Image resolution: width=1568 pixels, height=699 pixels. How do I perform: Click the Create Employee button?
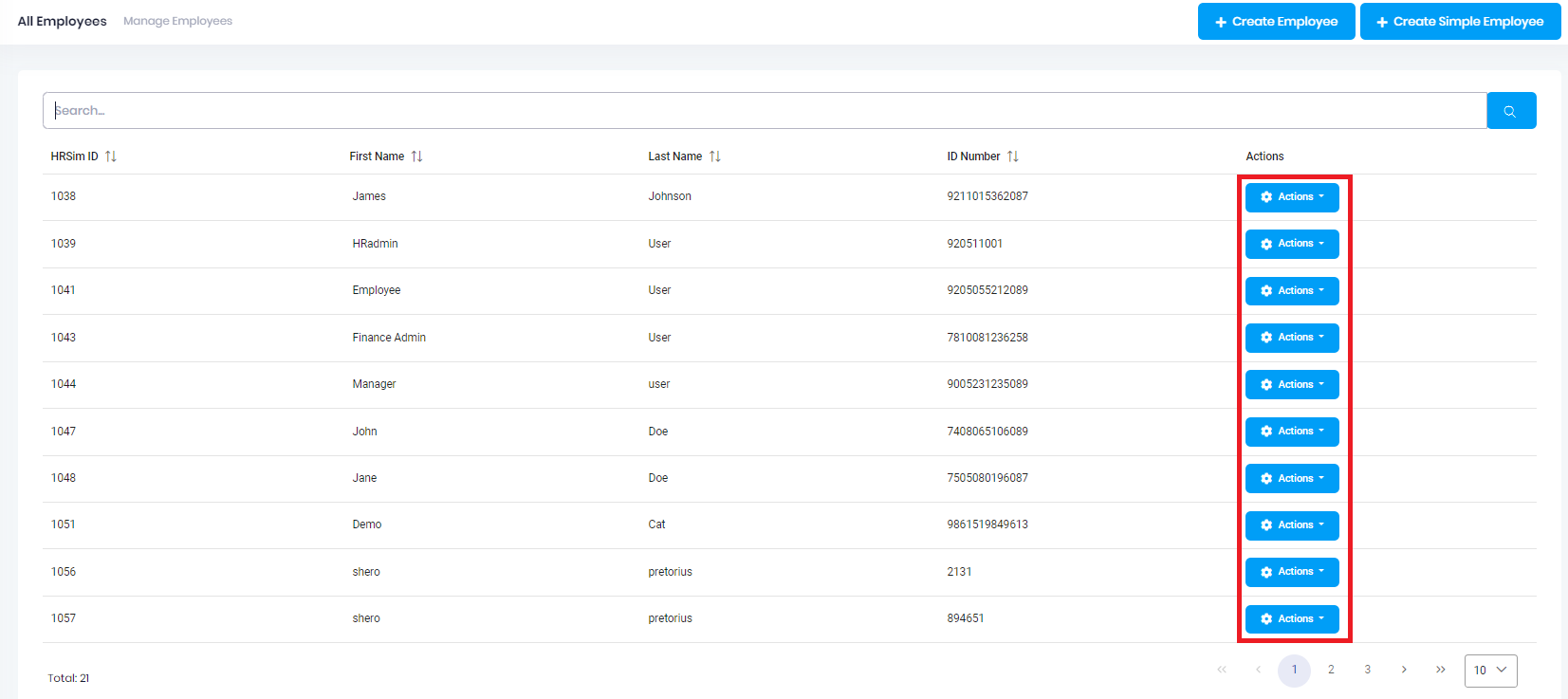pos(1276,22)
